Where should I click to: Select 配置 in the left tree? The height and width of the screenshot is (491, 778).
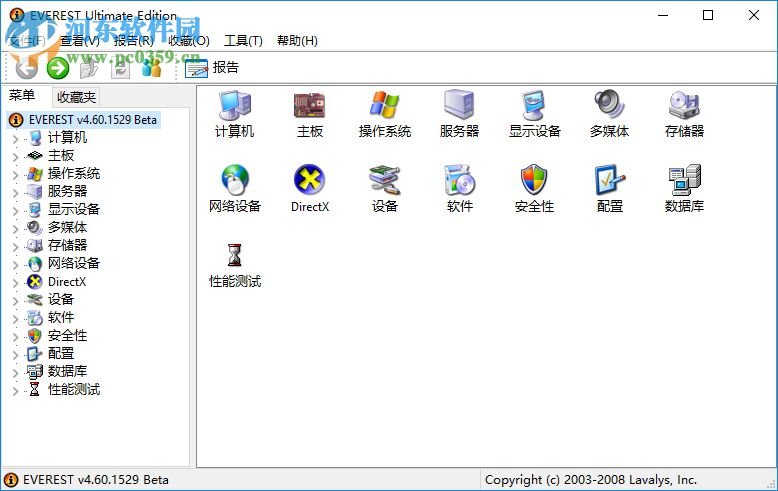coord(61,354)
